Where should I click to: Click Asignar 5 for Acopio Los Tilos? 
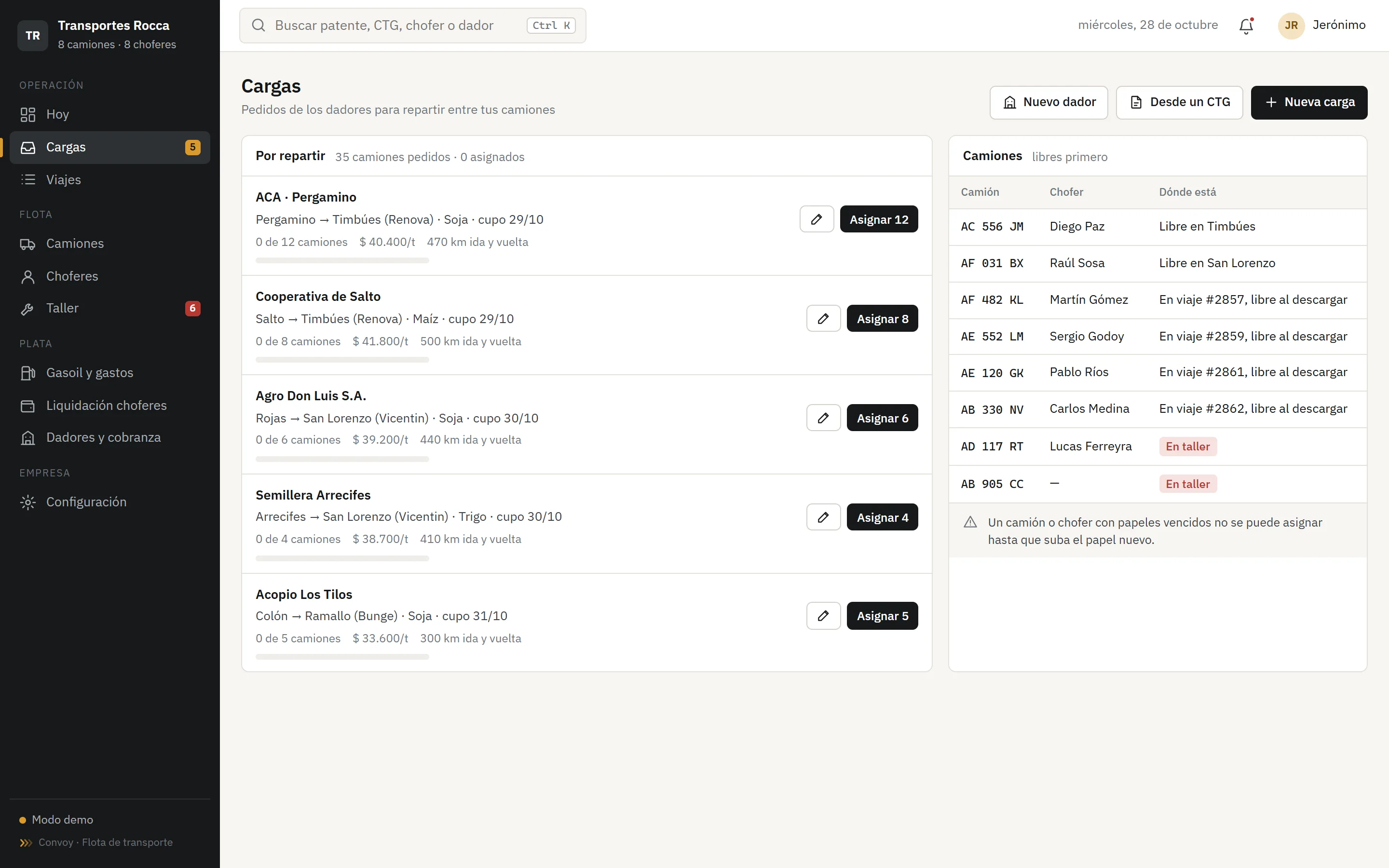(x=882, y=616)
